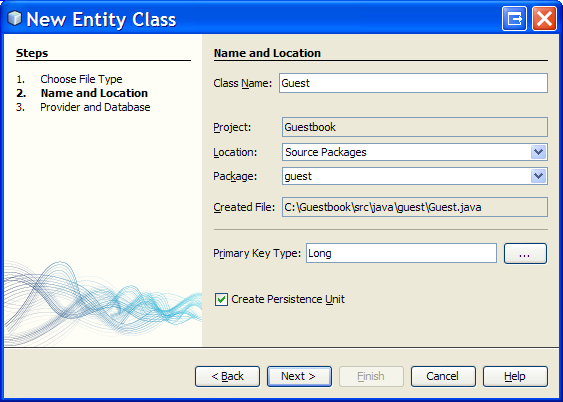Open Help for this wizard
This screenshot has height=402, width=563.
515,376
